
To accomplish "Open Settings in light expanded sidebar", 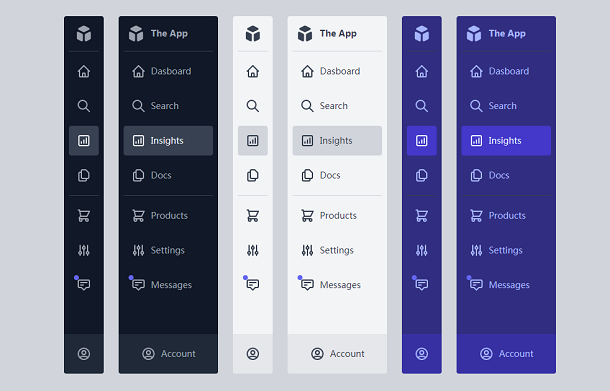I will (337, 250).
